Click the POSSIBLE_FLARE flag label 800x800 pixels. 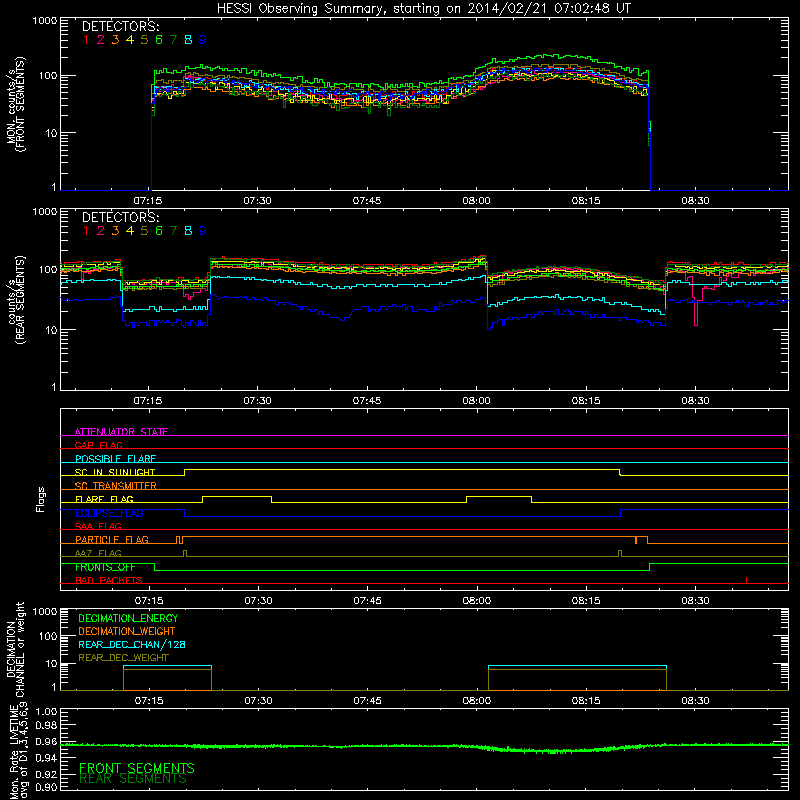click(x=116, y=459)
